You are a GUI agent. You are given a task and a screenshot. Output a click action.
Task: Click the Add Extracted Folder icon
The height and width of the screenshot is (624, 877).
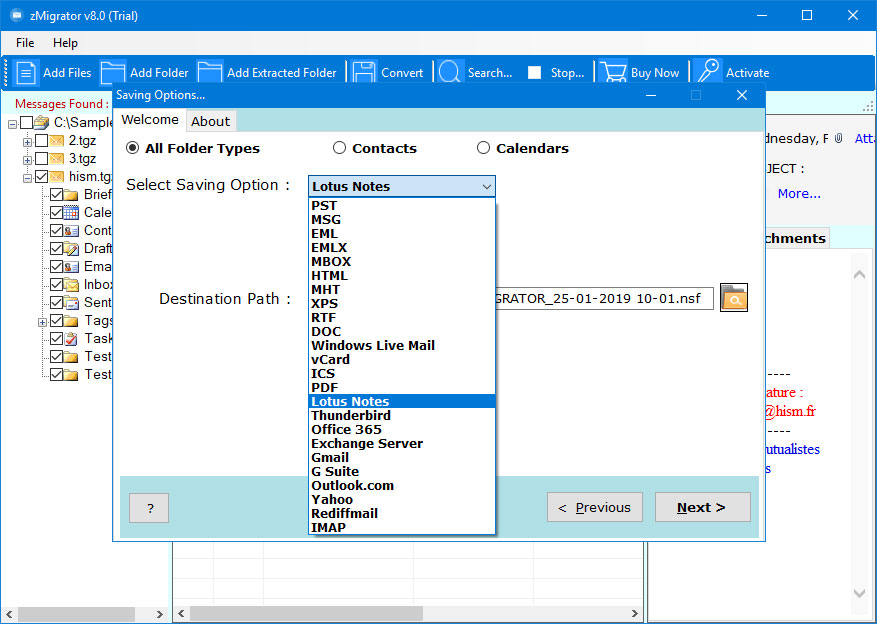(210, 73)
